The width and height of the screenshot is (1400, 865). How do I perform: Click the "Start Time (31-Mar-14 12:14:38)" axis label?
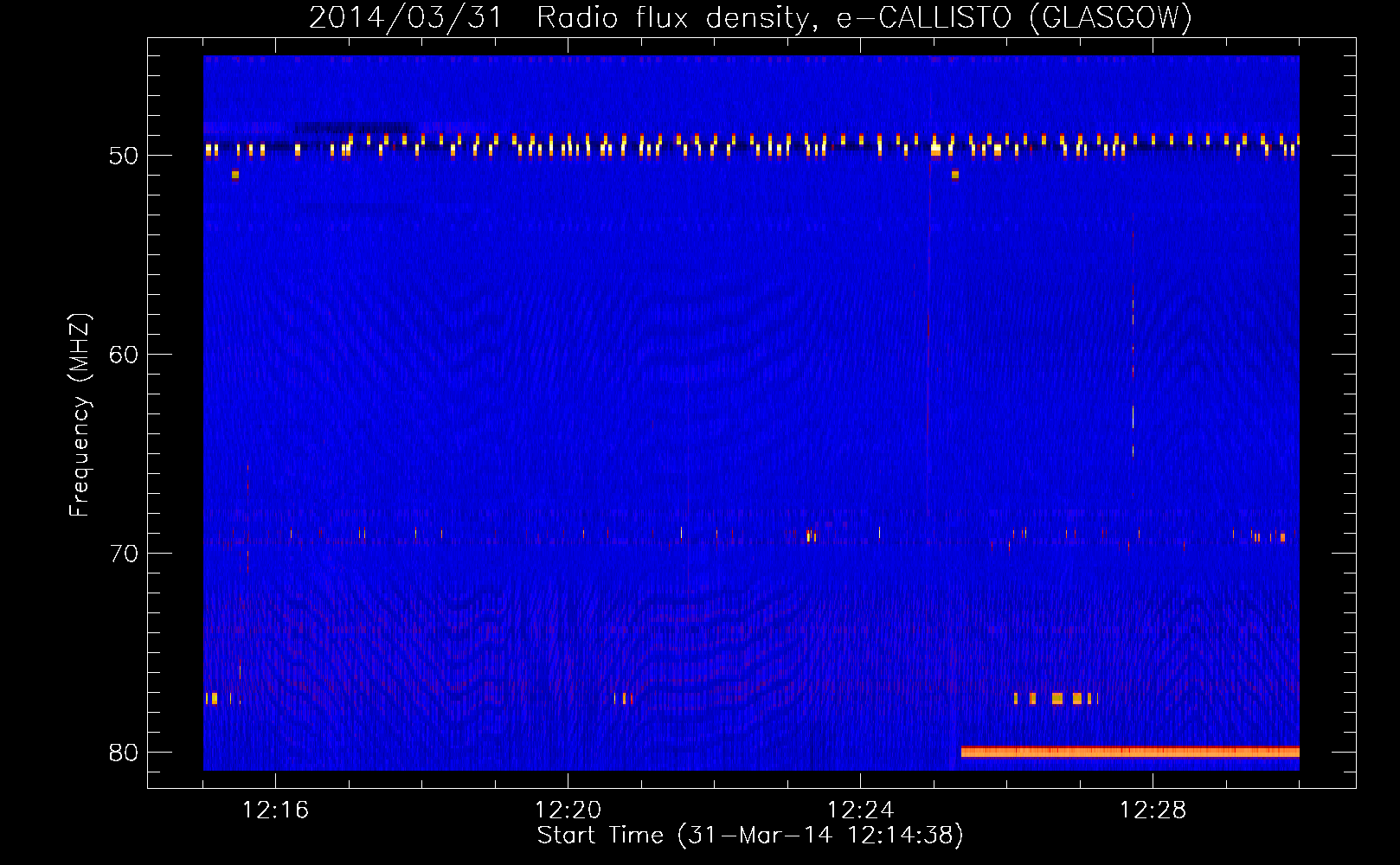click(750, 836)
